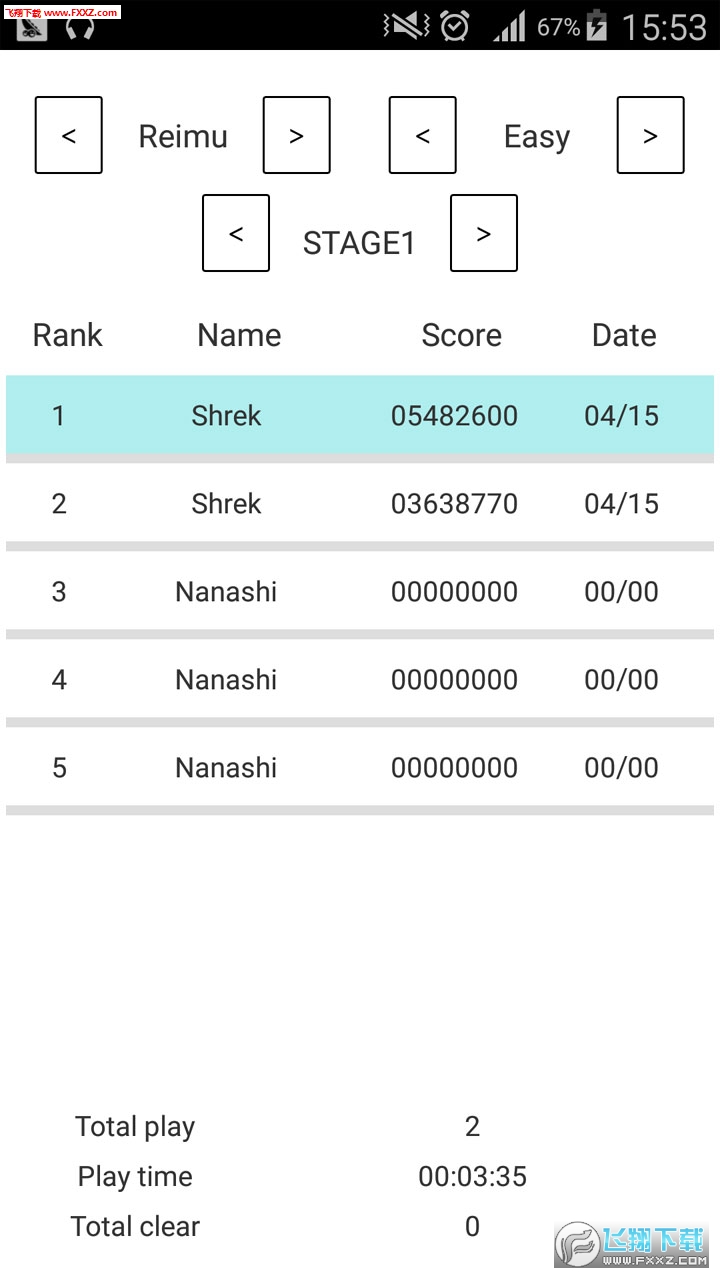The image size is (720, 1280).
Task: Go to previous stage from STAGE1
Action: pyautogui.click(x=236, y=233)
